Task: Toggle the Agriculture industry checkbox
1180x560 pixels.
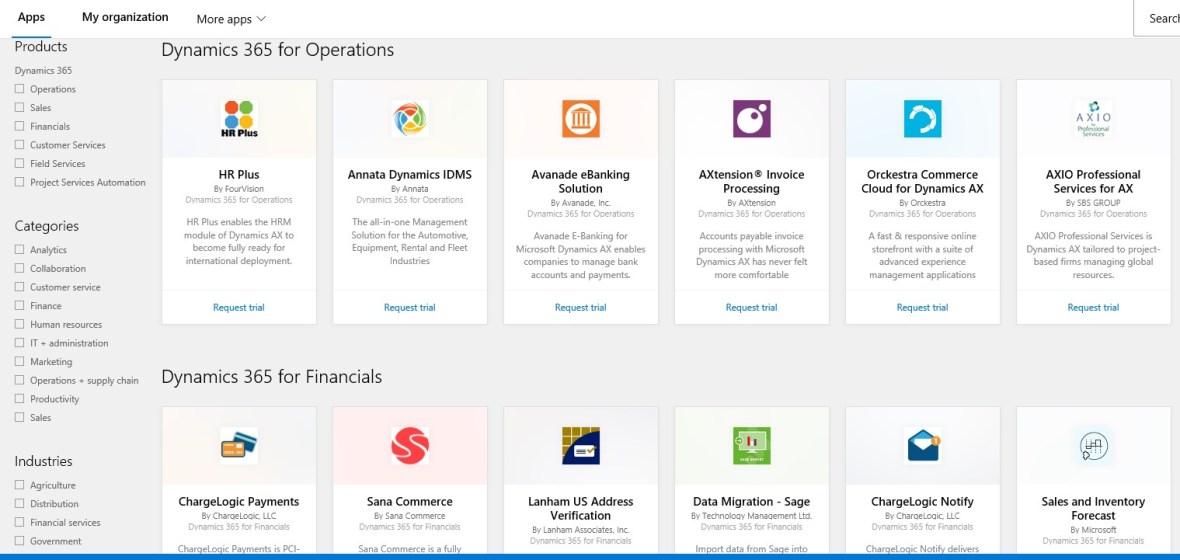Action: (20, 485)
